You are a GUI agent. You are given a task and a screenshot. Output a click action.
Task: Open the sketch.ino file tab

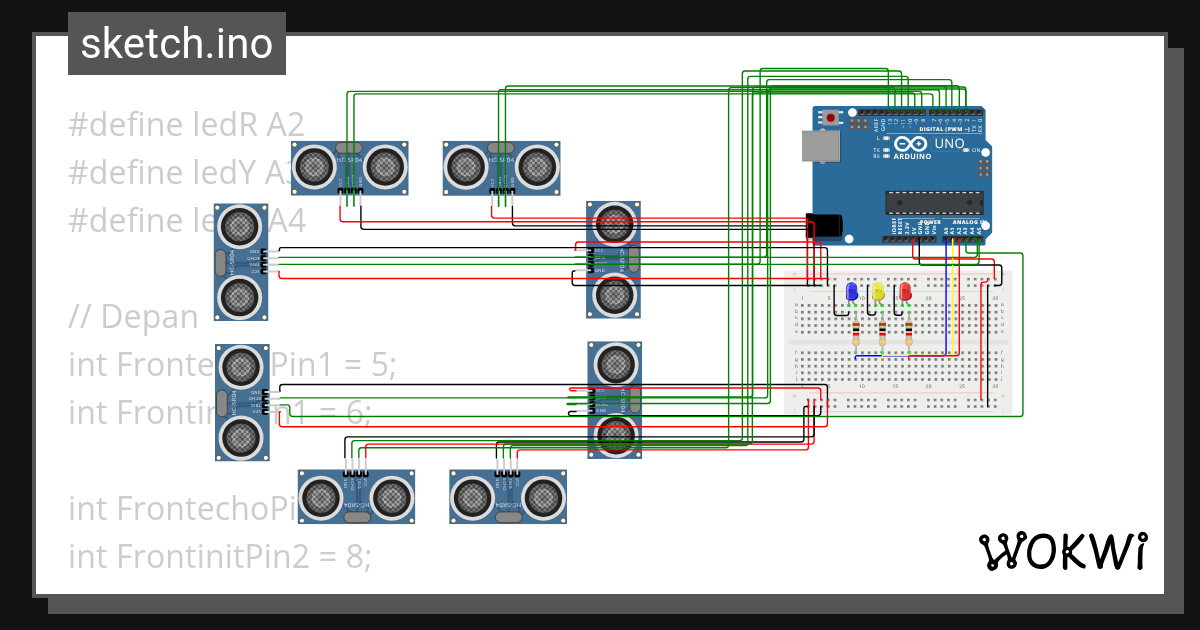coord(177,44)
